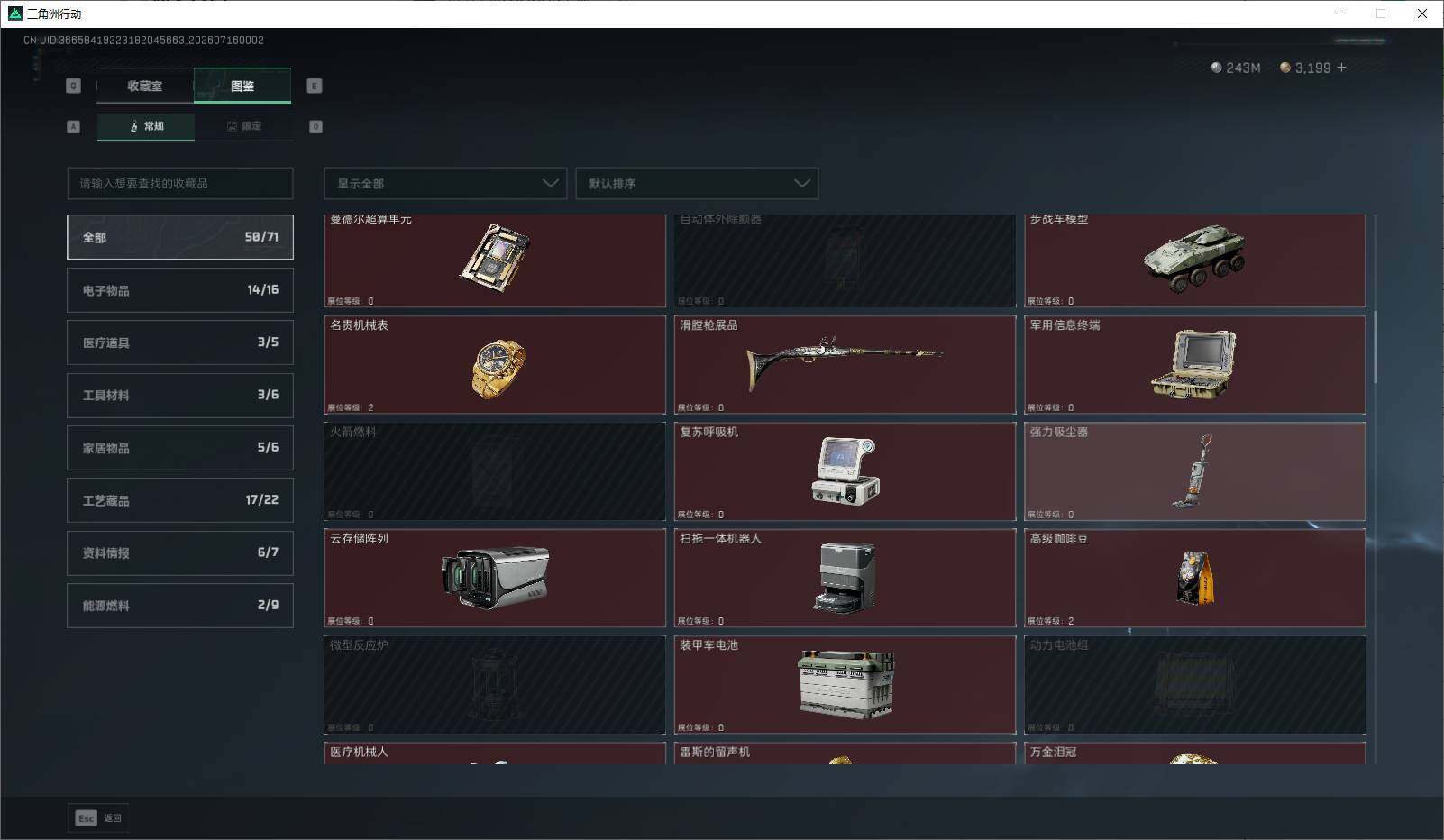
Task: Click the cloud storage array icon
Action: [x=495, y=578]
